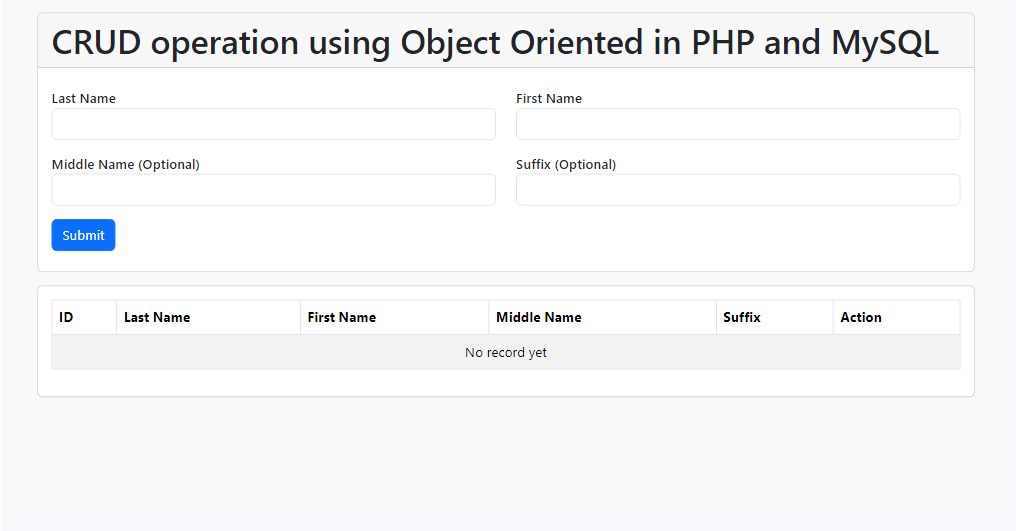Click the Last Name table column header
Viewport: 1016px width, 531px height.
pyautogui.click(x=209, y=317)
